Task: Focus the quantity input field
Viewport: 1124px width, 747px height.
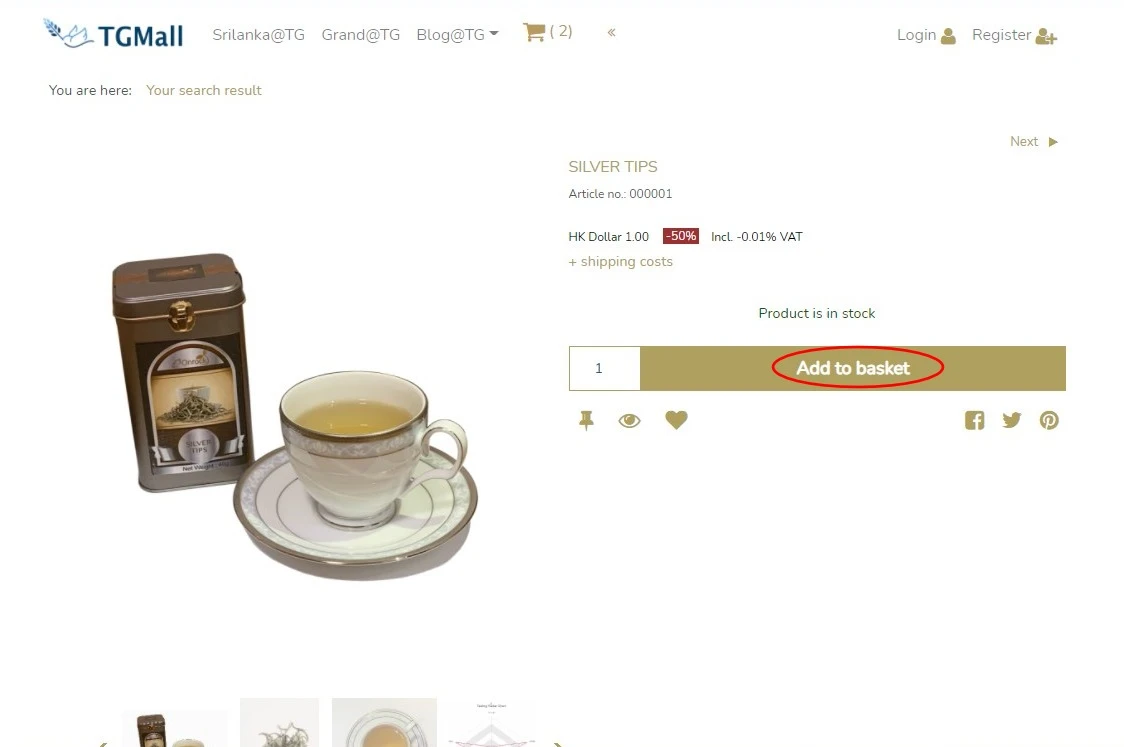Action: point(604,368)
